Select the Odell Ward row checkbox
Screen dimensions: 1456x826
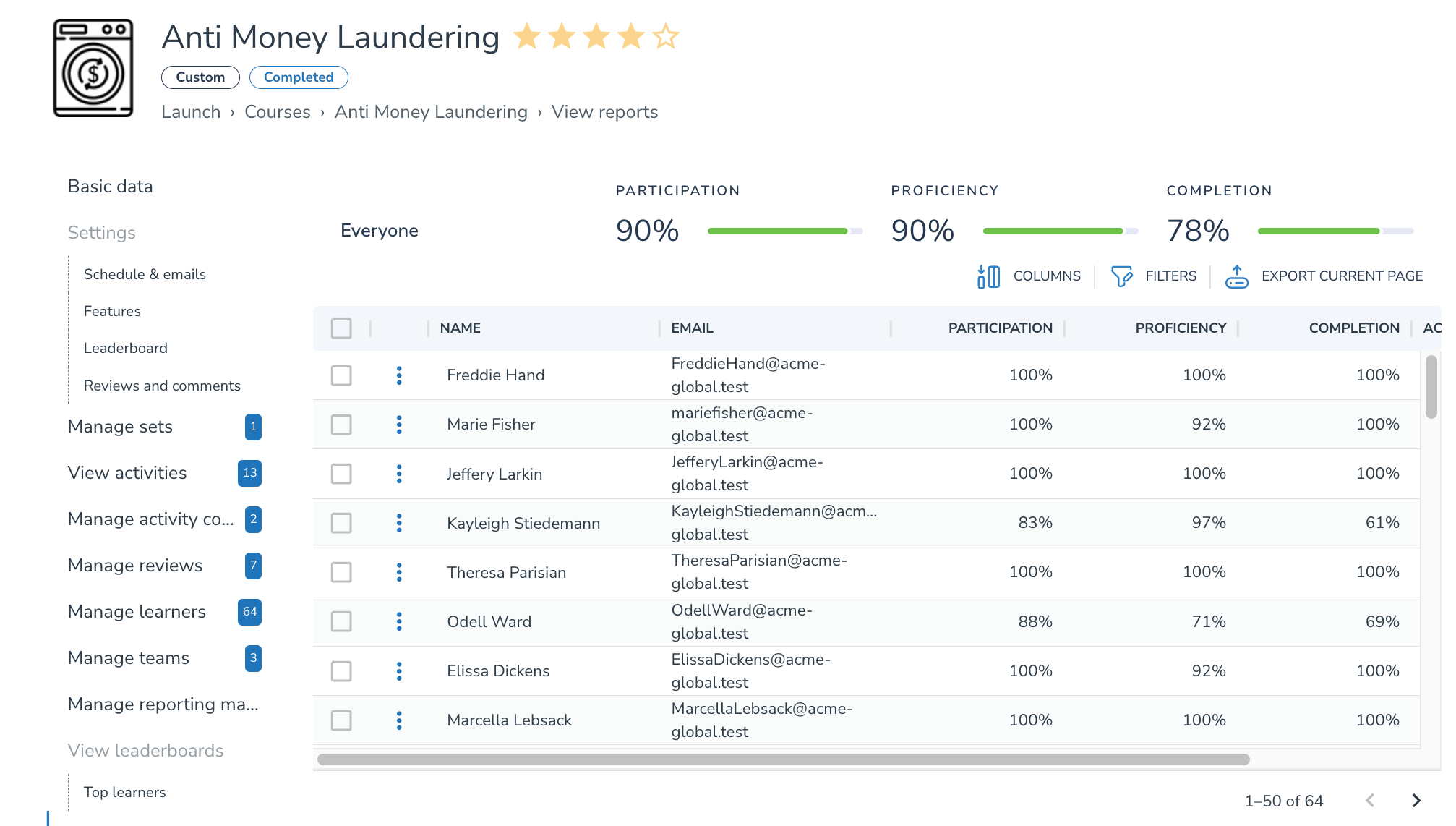[x=341, y=621]
